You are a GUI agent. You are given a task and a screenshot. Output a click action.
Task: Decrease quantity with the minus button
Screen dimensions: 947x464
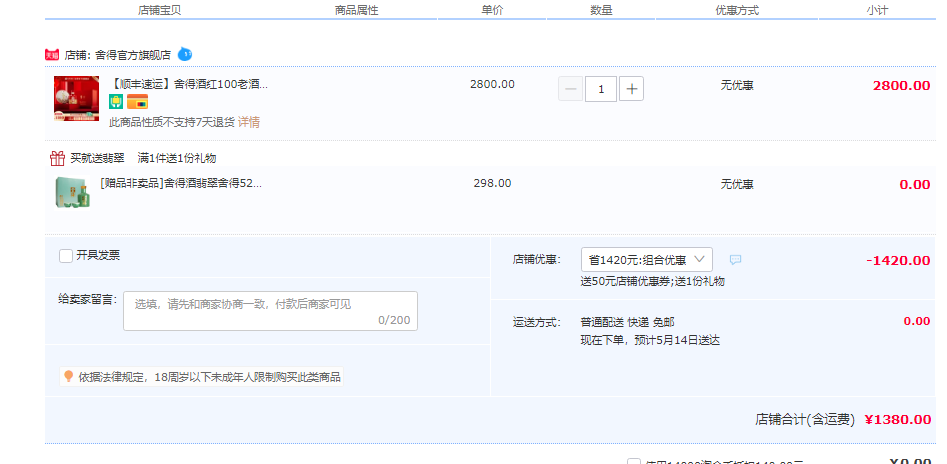(x=570, y=89)
